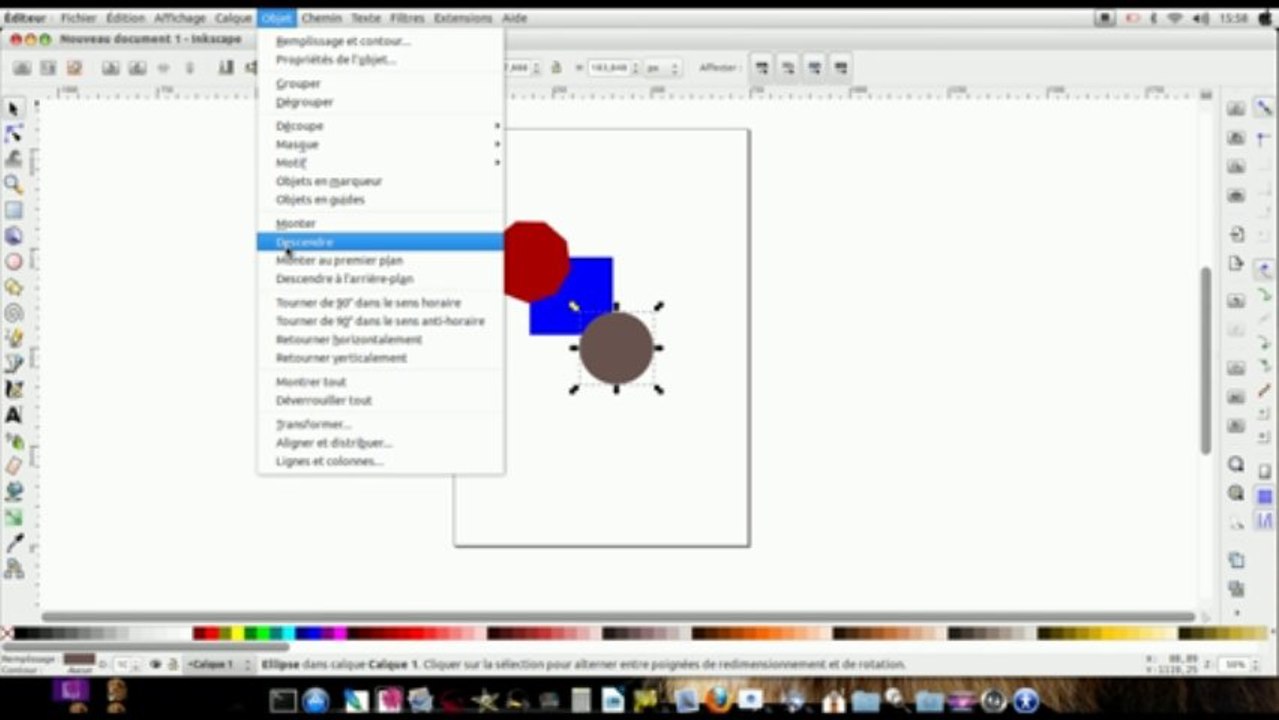
Task: Choose Tourner de 90° dans le sens horaire
Action: click(x=380, y=302)
